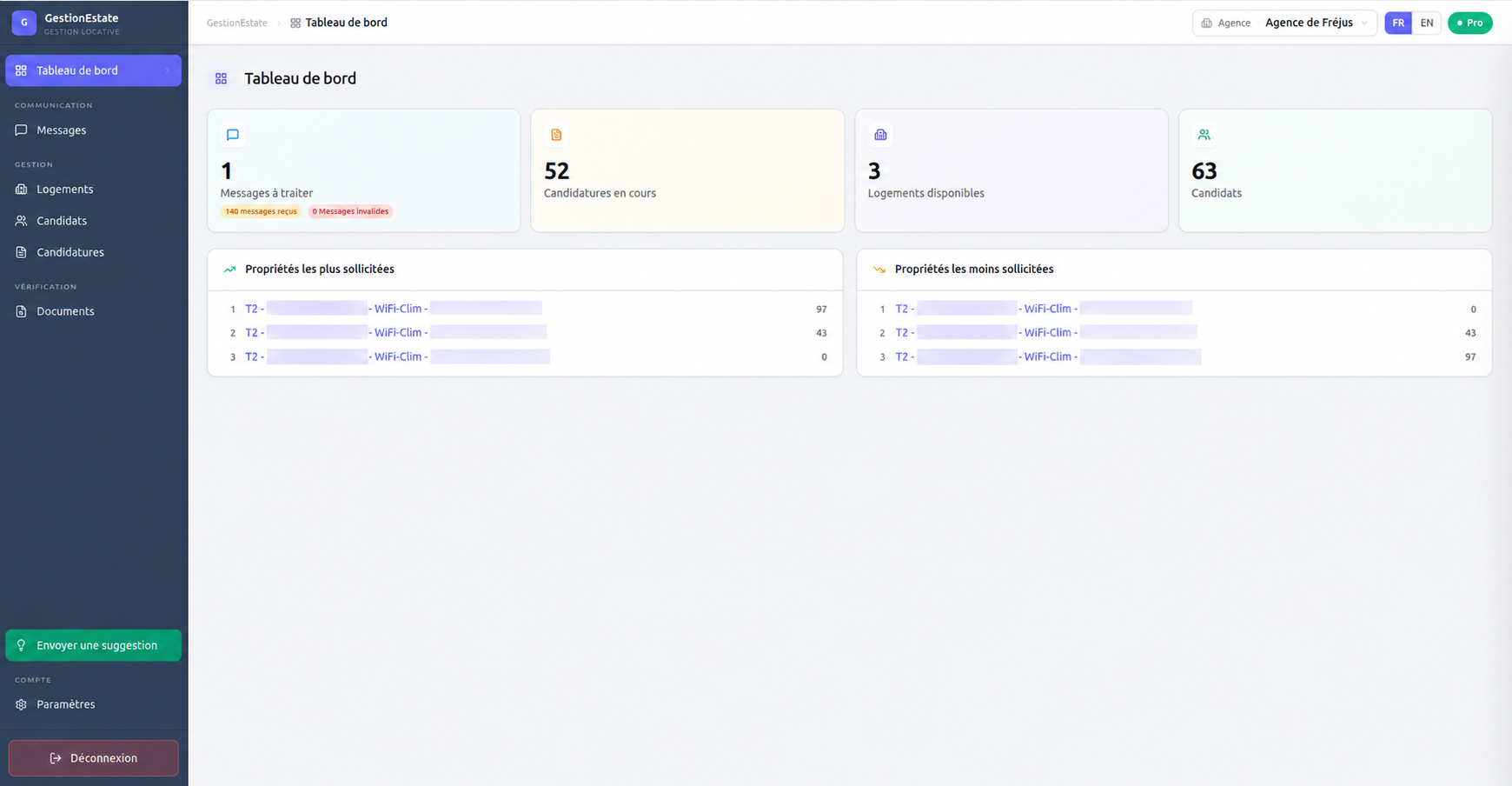Switch language to FR
The width and height of the screenshot is (1512, 786).
[1398, 23]
